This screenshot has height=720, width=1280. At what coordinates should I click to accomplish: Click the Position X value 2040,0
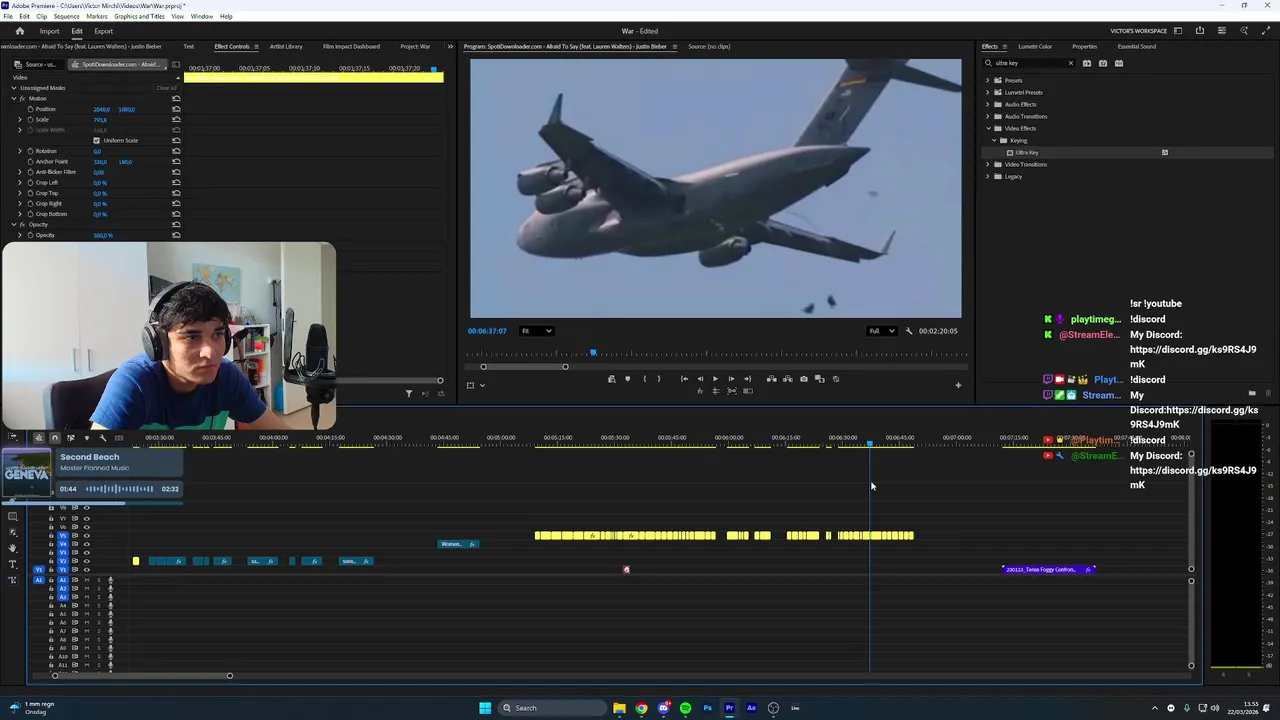(101, 109)
